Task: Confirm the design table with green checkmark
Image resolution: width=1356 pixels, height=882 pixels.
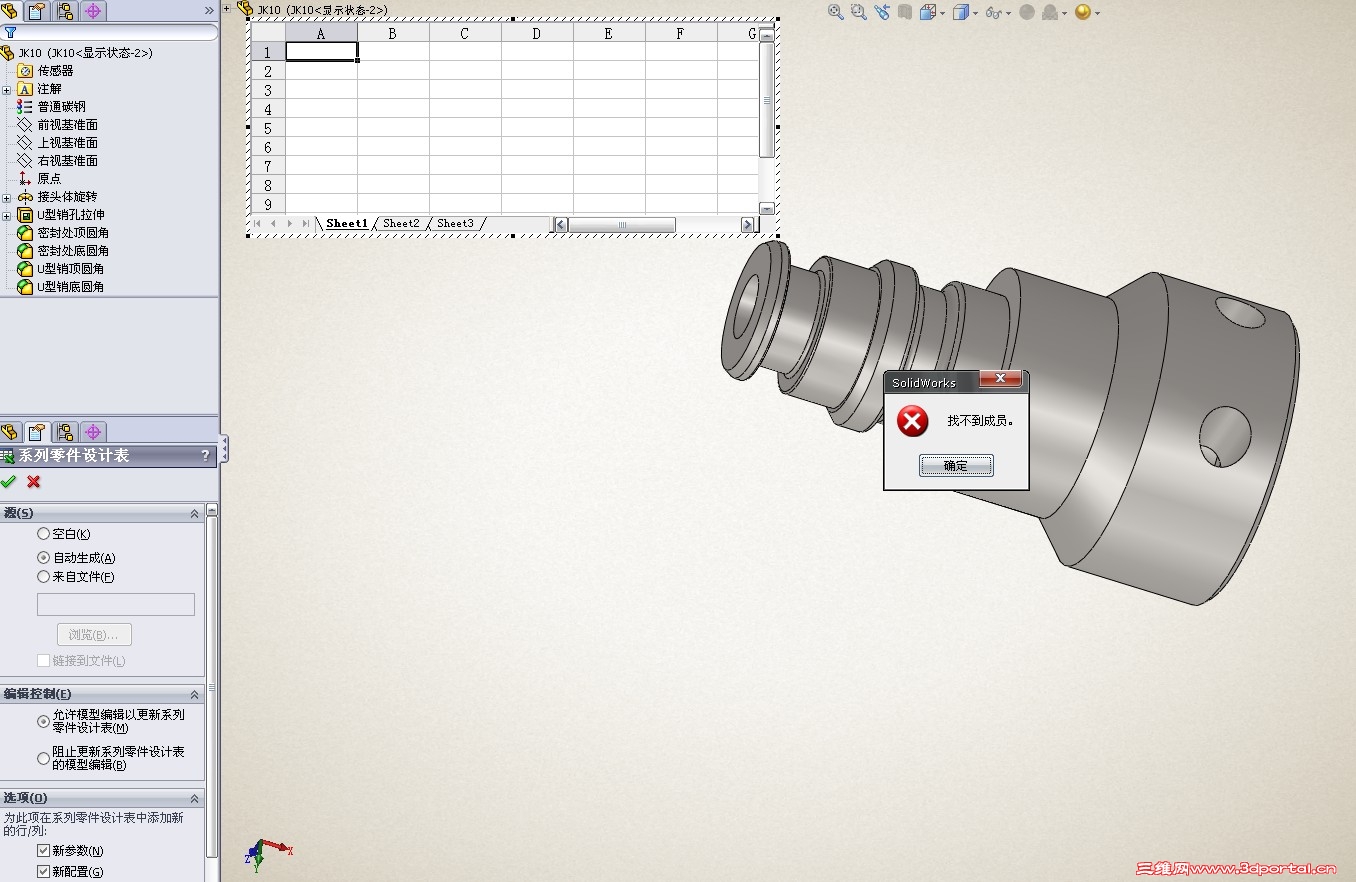Action: (x=9, y=482)
